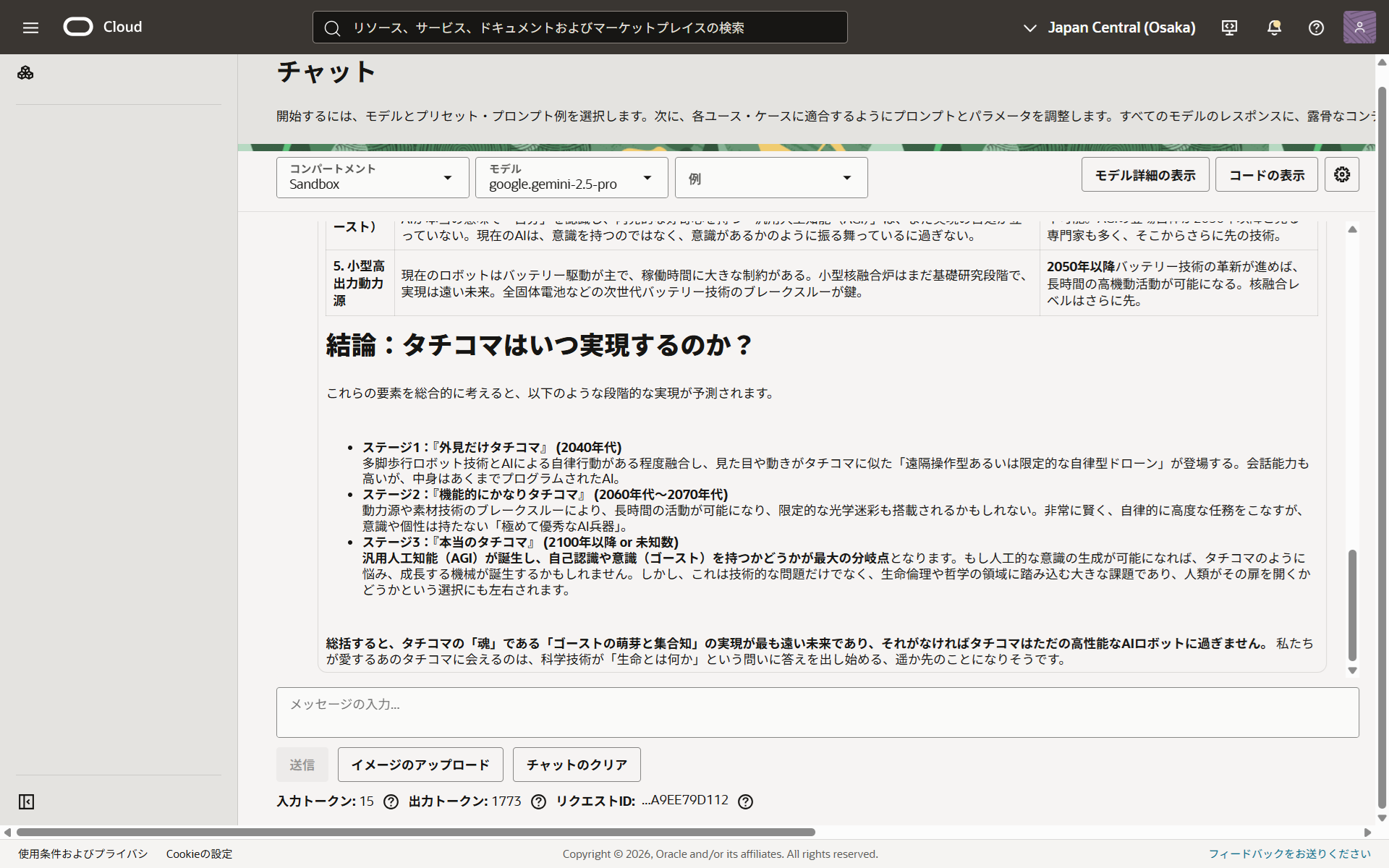Click the モデル詳細の表示 button
This screenshot has width=1389, height=868.
[x=1144, y=175]
